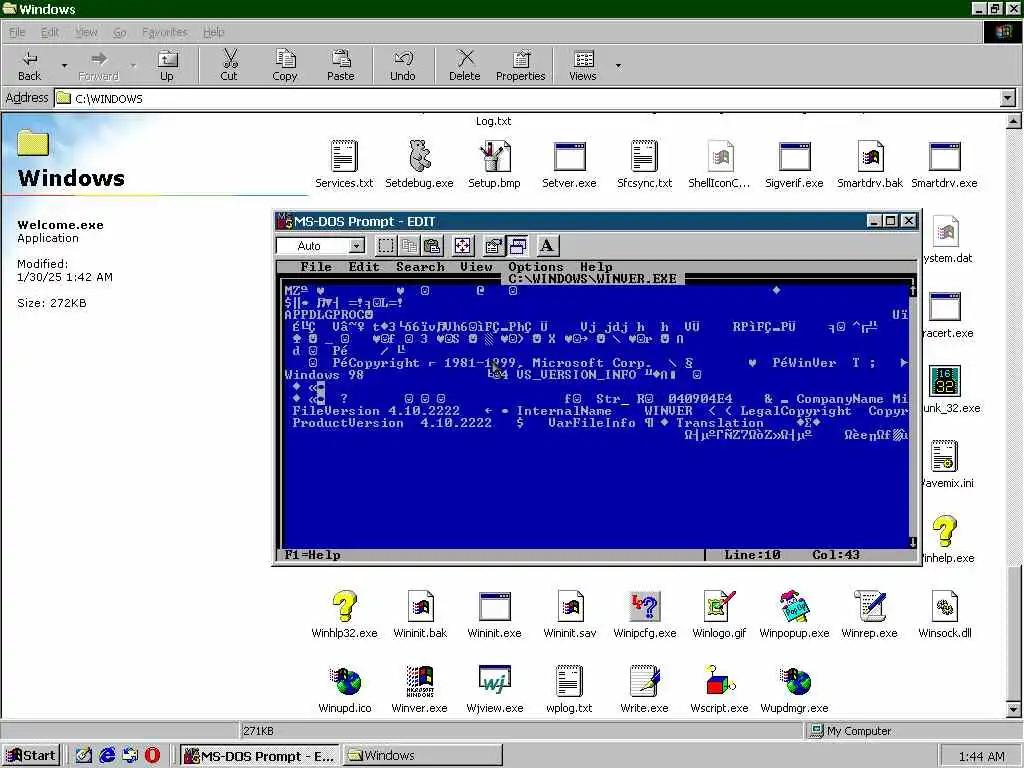The height and width of the screenshot is (768, 1024).
Task: Select the Setver.exe file icon
Action: click(569, 157)
